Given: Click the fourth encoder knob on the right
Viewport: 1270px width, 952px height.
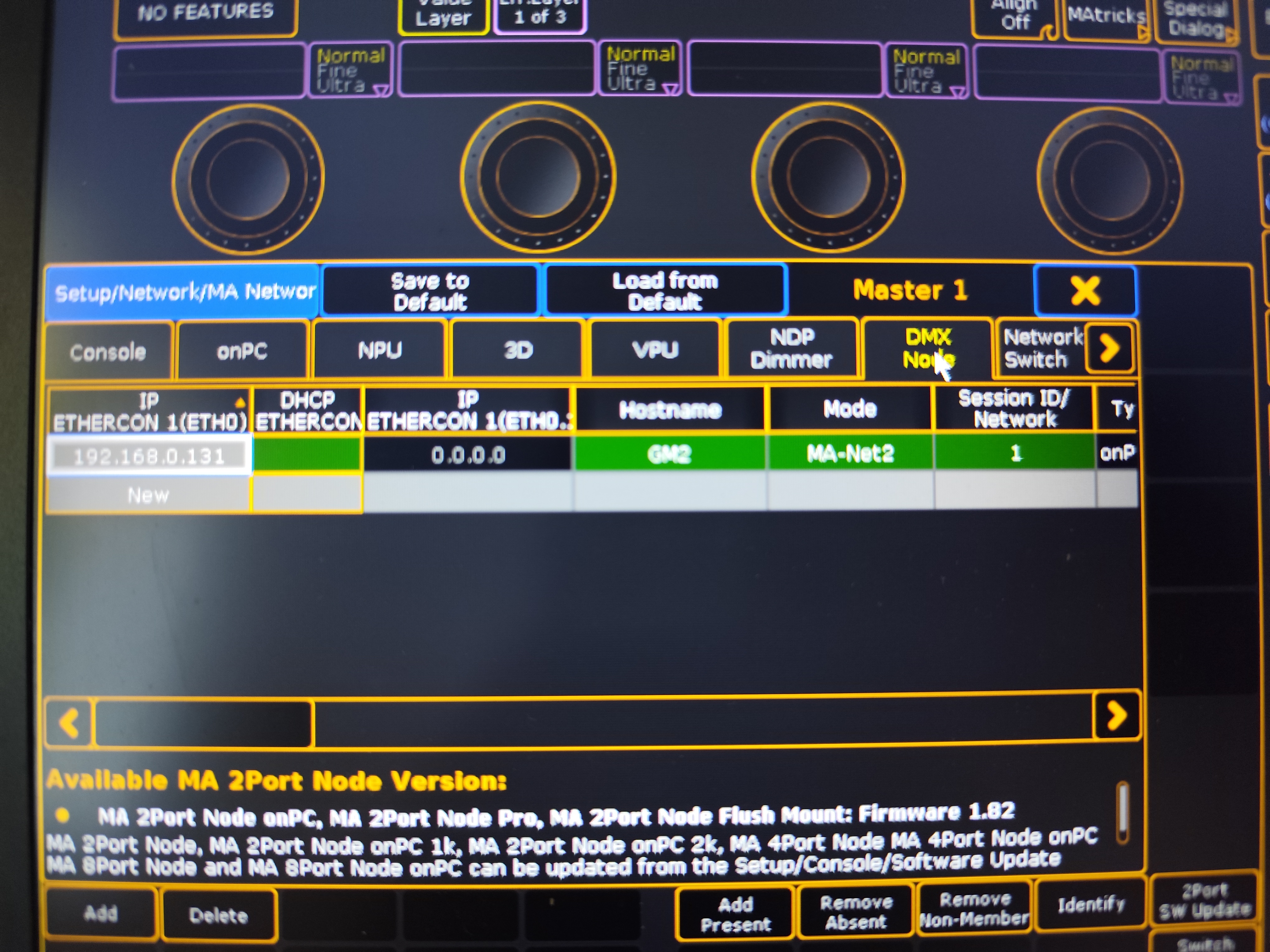Looking at the screenshot, I should [1110, 181].
